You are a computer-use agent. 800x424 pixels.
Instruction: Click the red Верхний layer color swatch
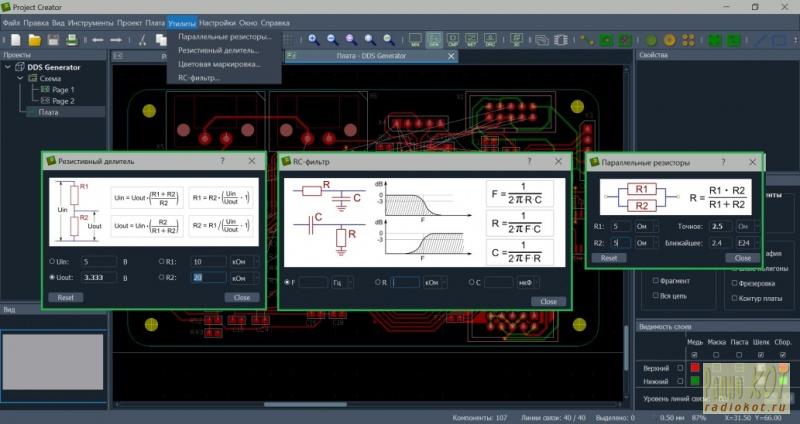(x=694, y=367)
